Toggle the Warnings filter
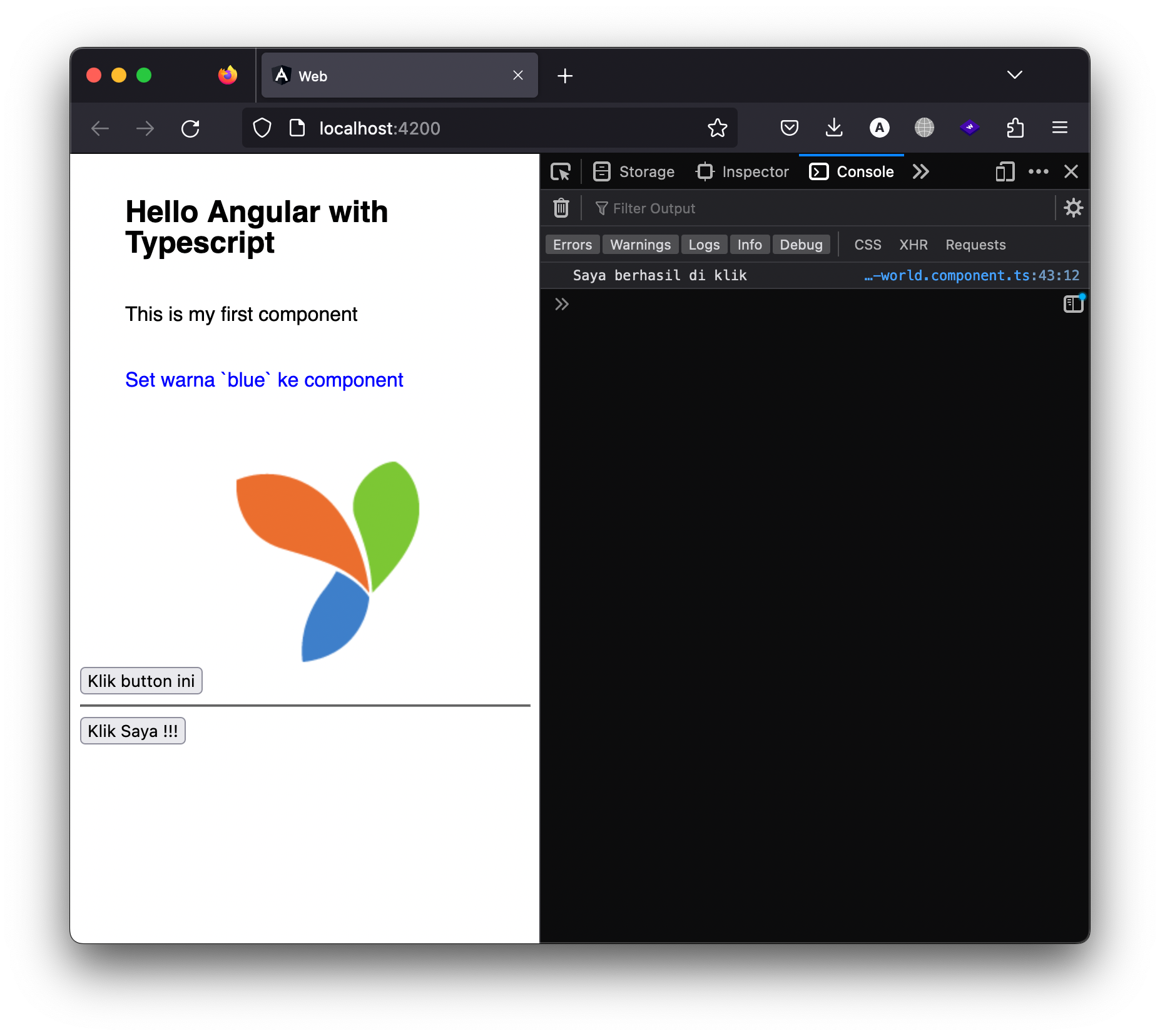Image resolution: width=1160 pixels, height=1036 pixels. [640, 245]
